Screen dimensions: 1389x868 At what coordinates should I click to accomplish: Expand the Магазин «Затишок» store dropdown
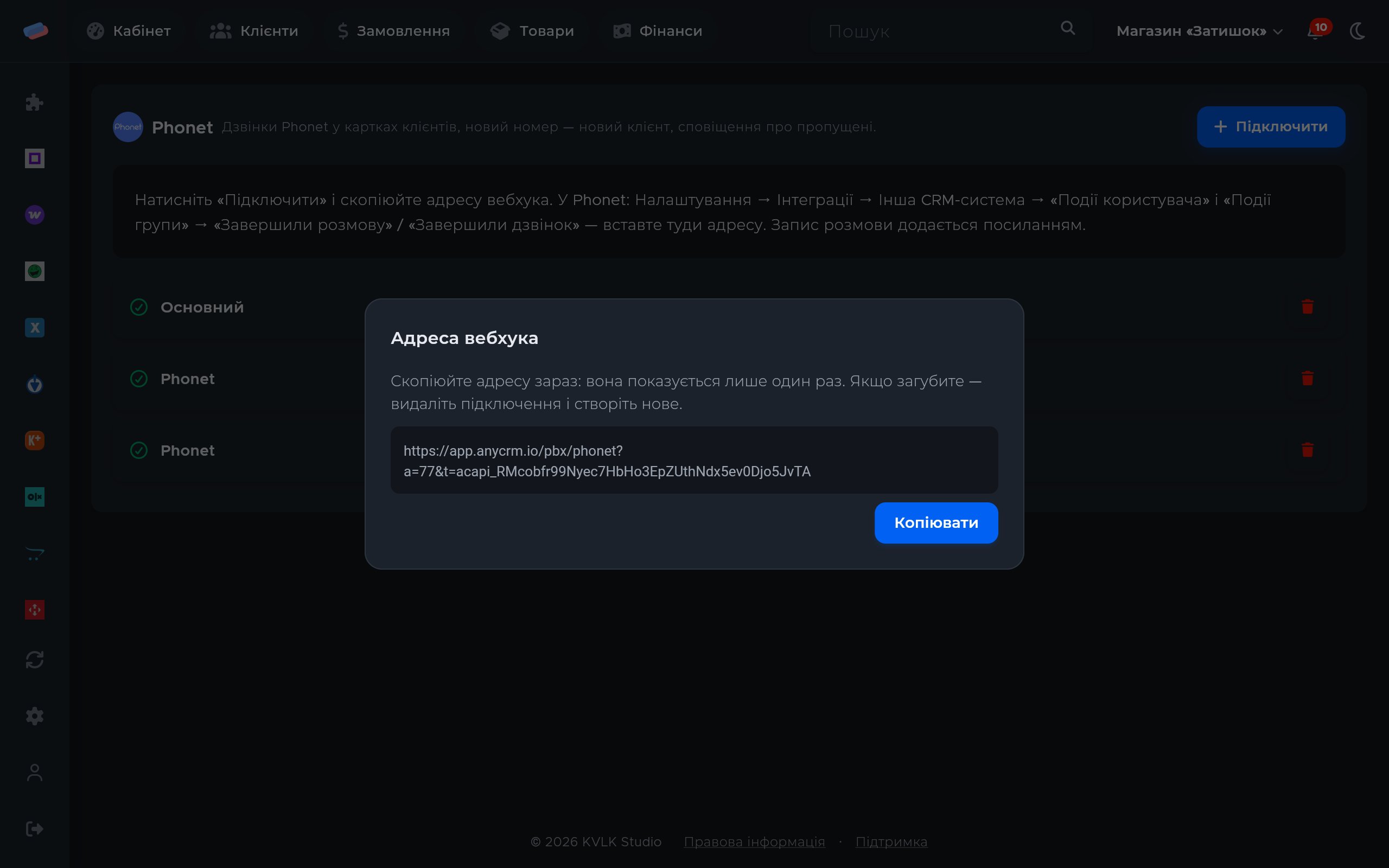click(1199, 31)
